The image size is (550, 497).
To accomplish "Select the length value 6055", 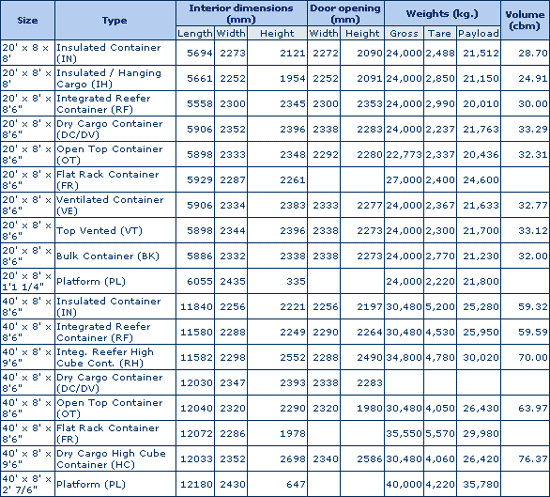I will 199,281.
